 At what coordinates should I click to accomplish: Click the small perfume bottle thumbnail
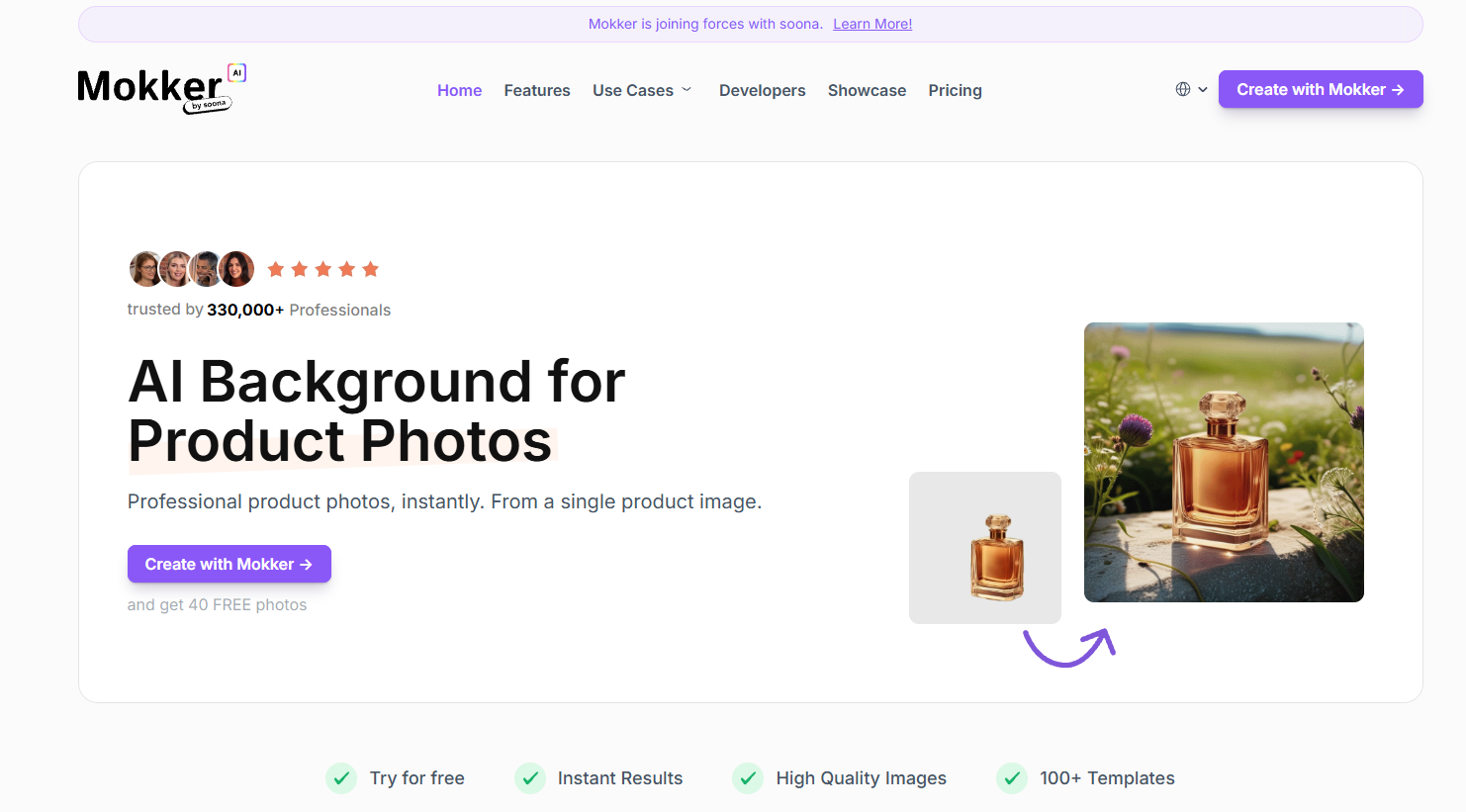click(x=985, y=548)
